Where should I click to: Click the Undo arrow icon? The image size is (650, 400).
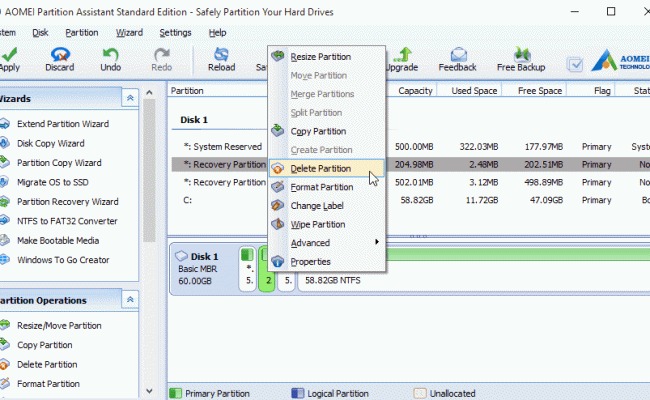[111, 54]
